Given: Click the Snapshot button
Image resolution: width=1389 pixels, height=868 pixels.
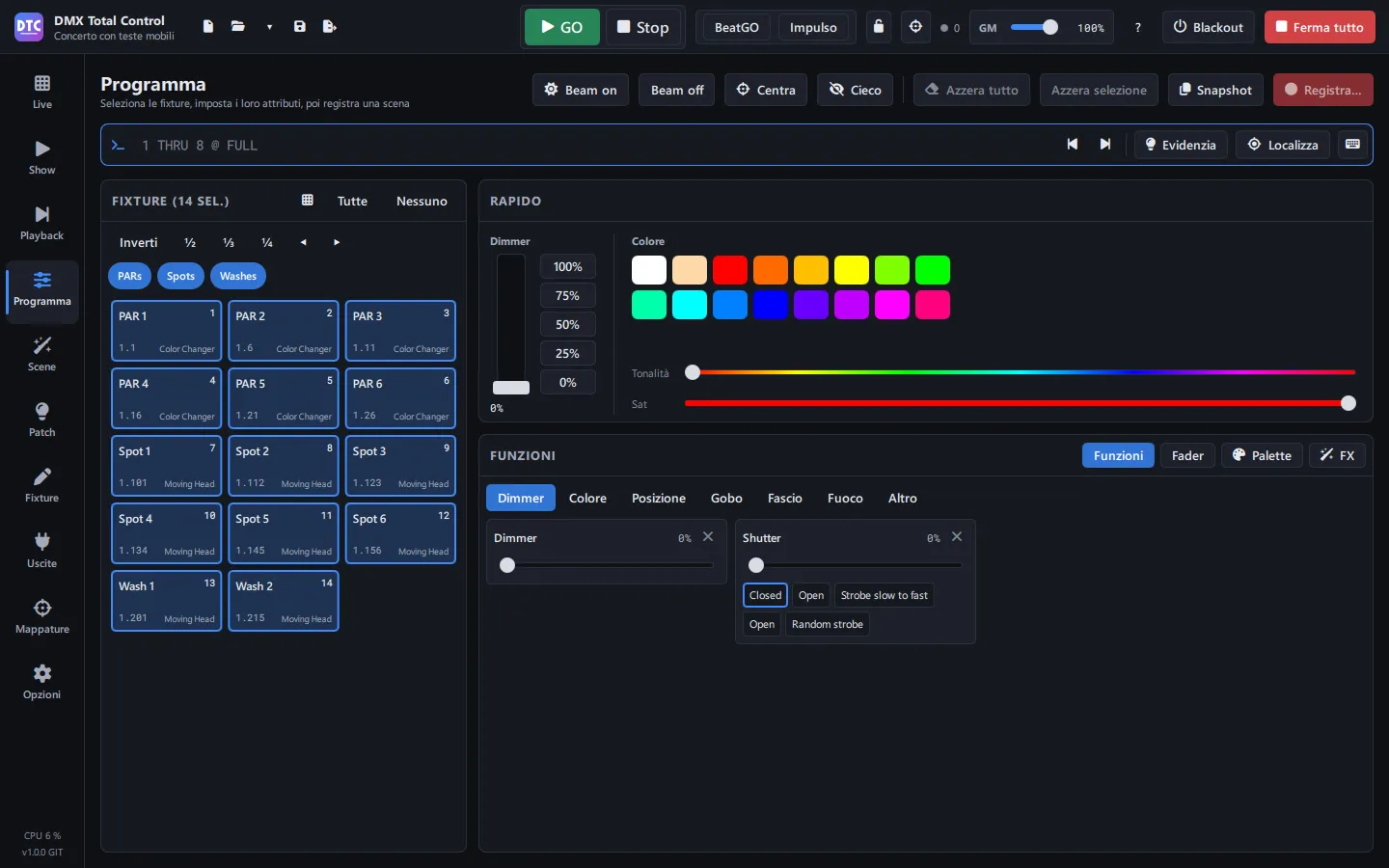Looking at the screenshot, I should pos(1215,90).
